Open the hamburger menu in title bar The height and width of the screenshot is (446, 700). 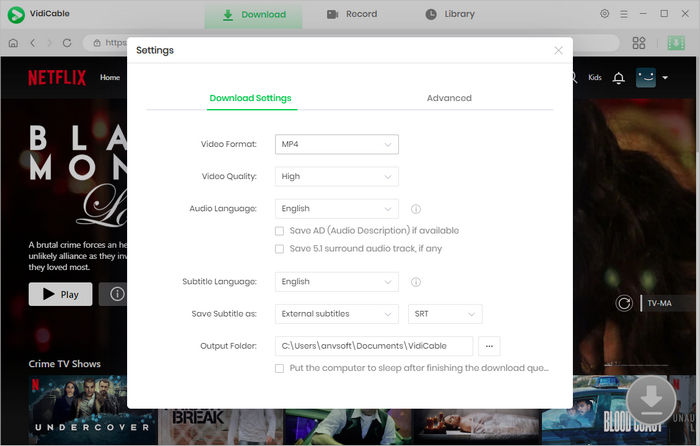point(624,14)
